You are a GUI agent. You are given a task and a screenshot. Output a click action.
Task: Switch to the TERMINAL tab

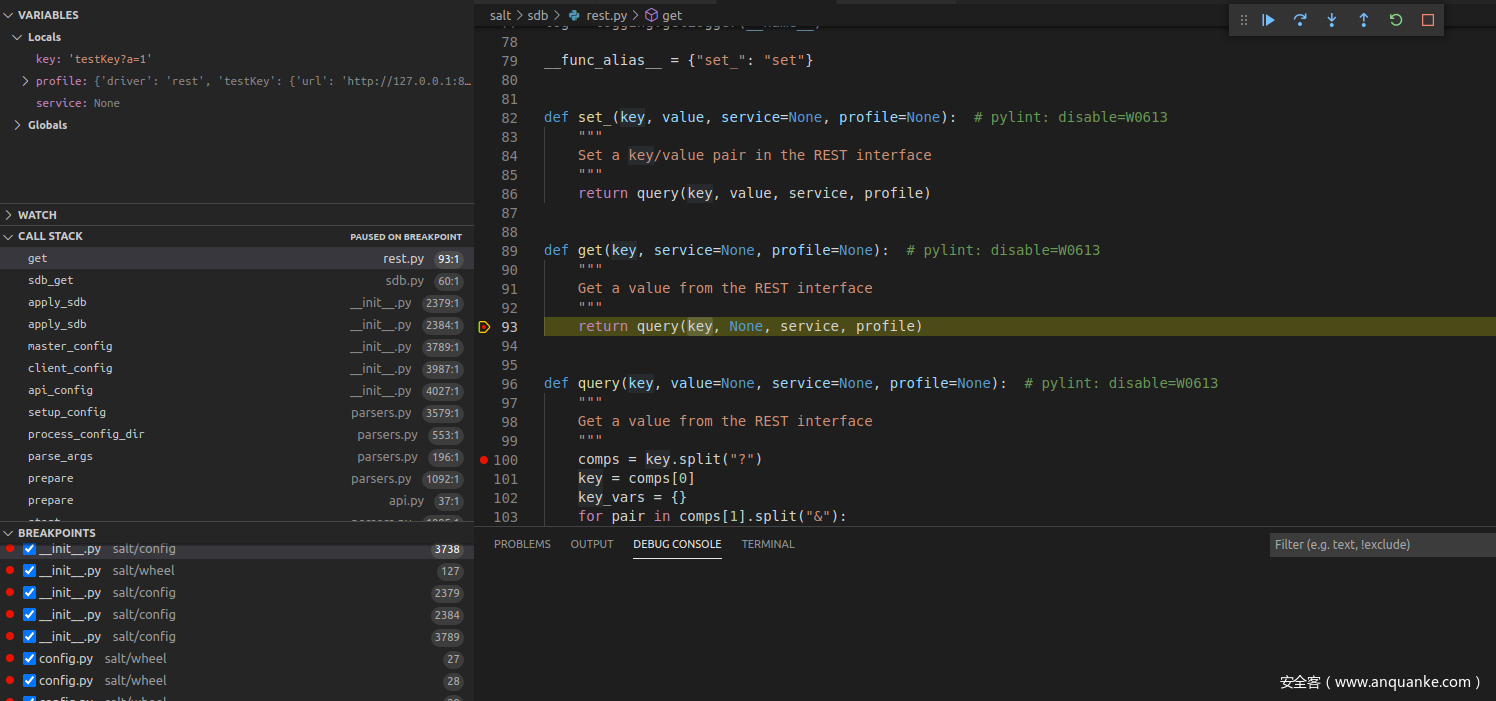[768, 544]
